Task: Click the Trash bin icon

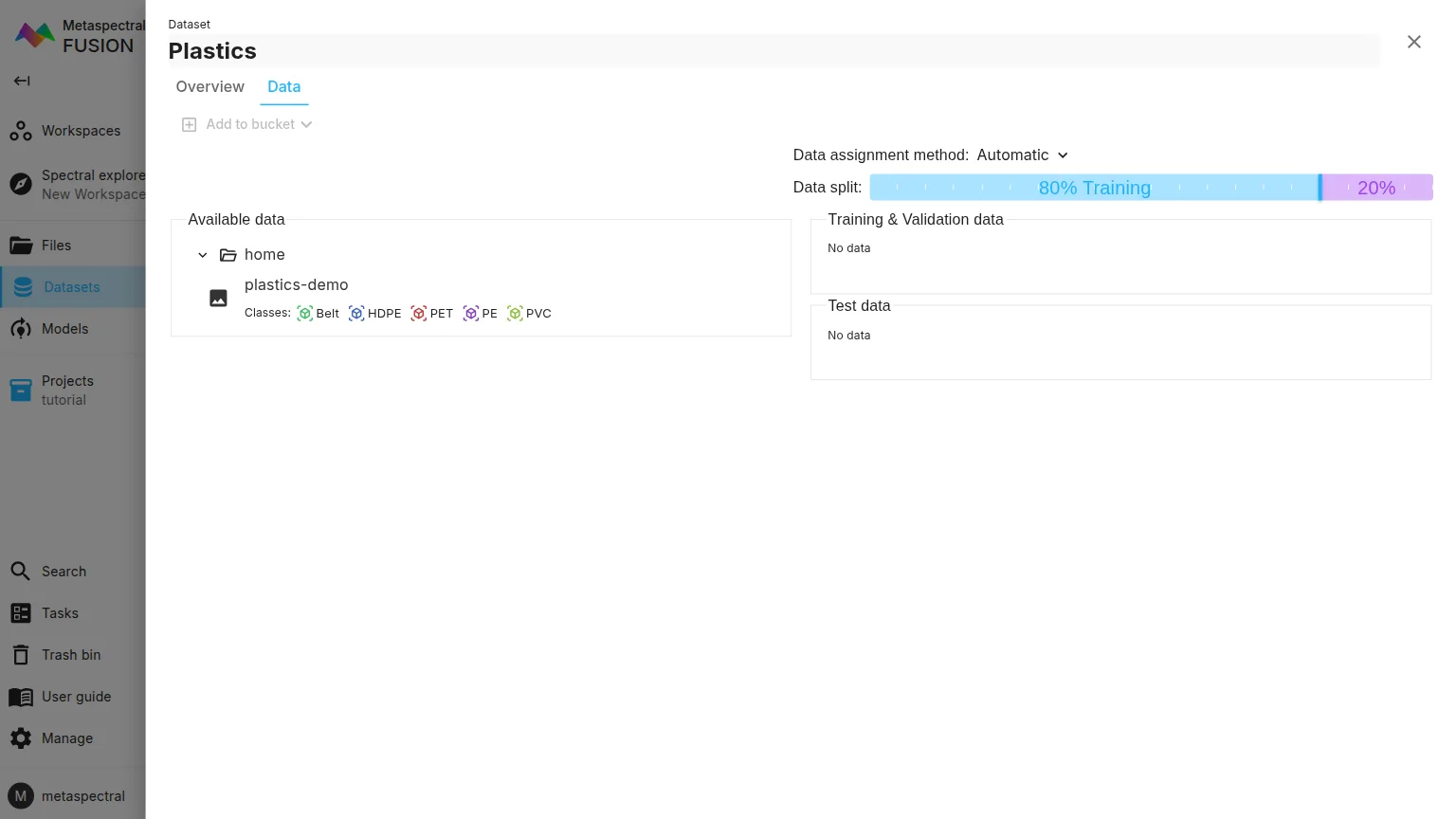Action: click(21, 655)
